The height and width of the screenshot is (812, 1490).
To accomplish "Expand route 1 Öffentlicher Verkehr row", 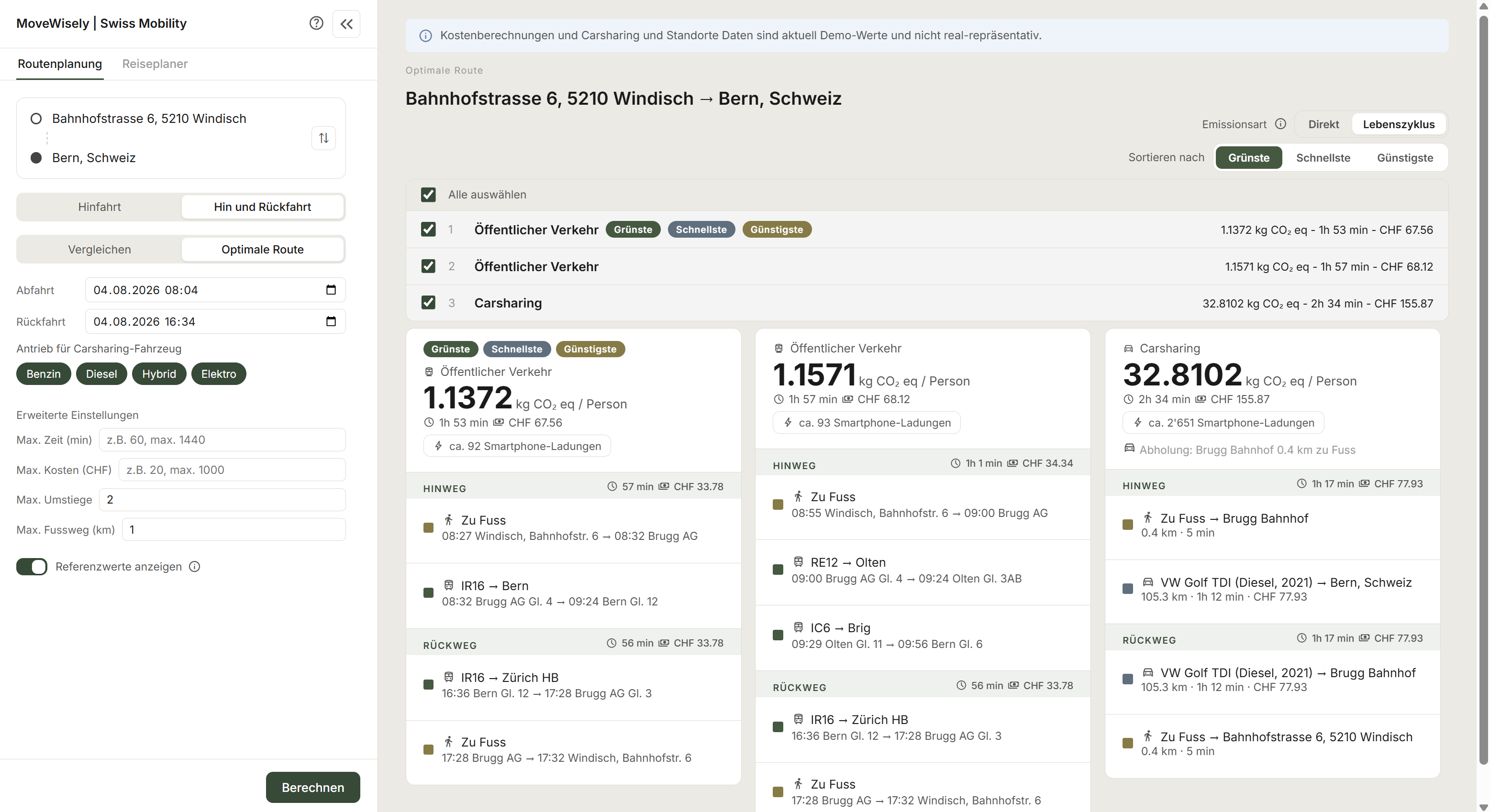I will coord(927,230).
